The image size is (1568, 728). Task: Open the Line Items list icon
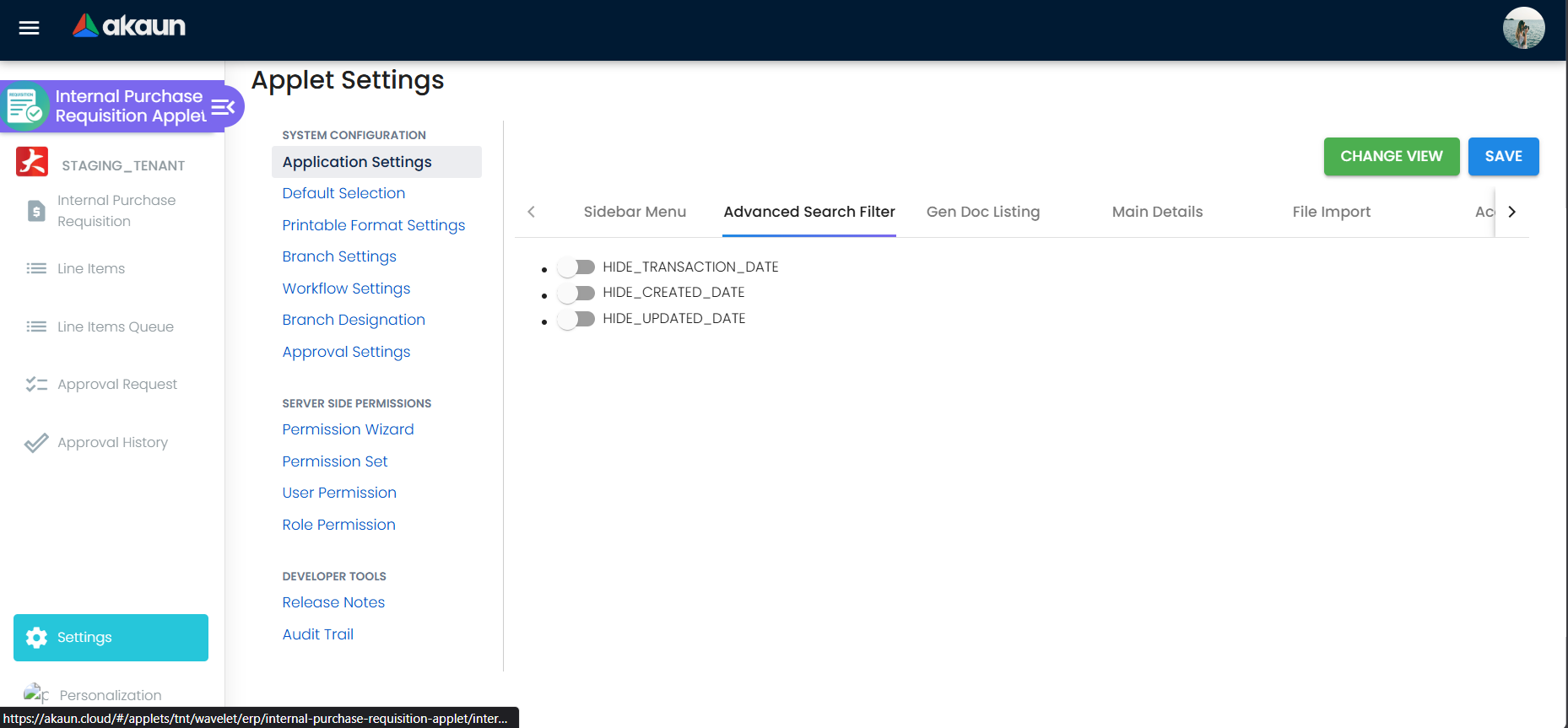[x=36, y=268]
